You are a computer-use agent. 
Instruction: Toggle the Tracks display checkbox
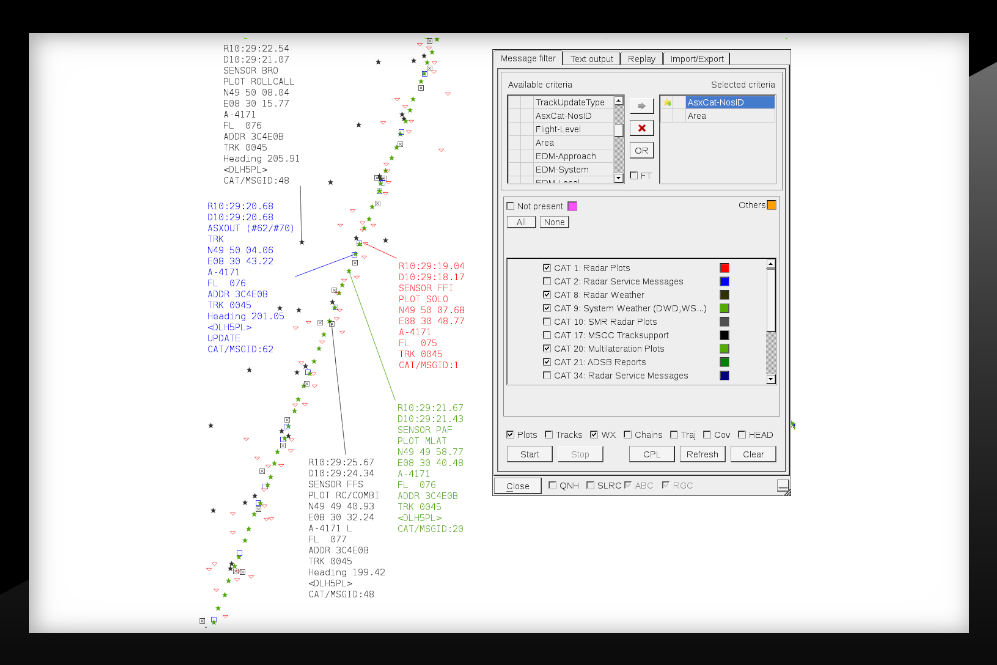coord(549,435)
